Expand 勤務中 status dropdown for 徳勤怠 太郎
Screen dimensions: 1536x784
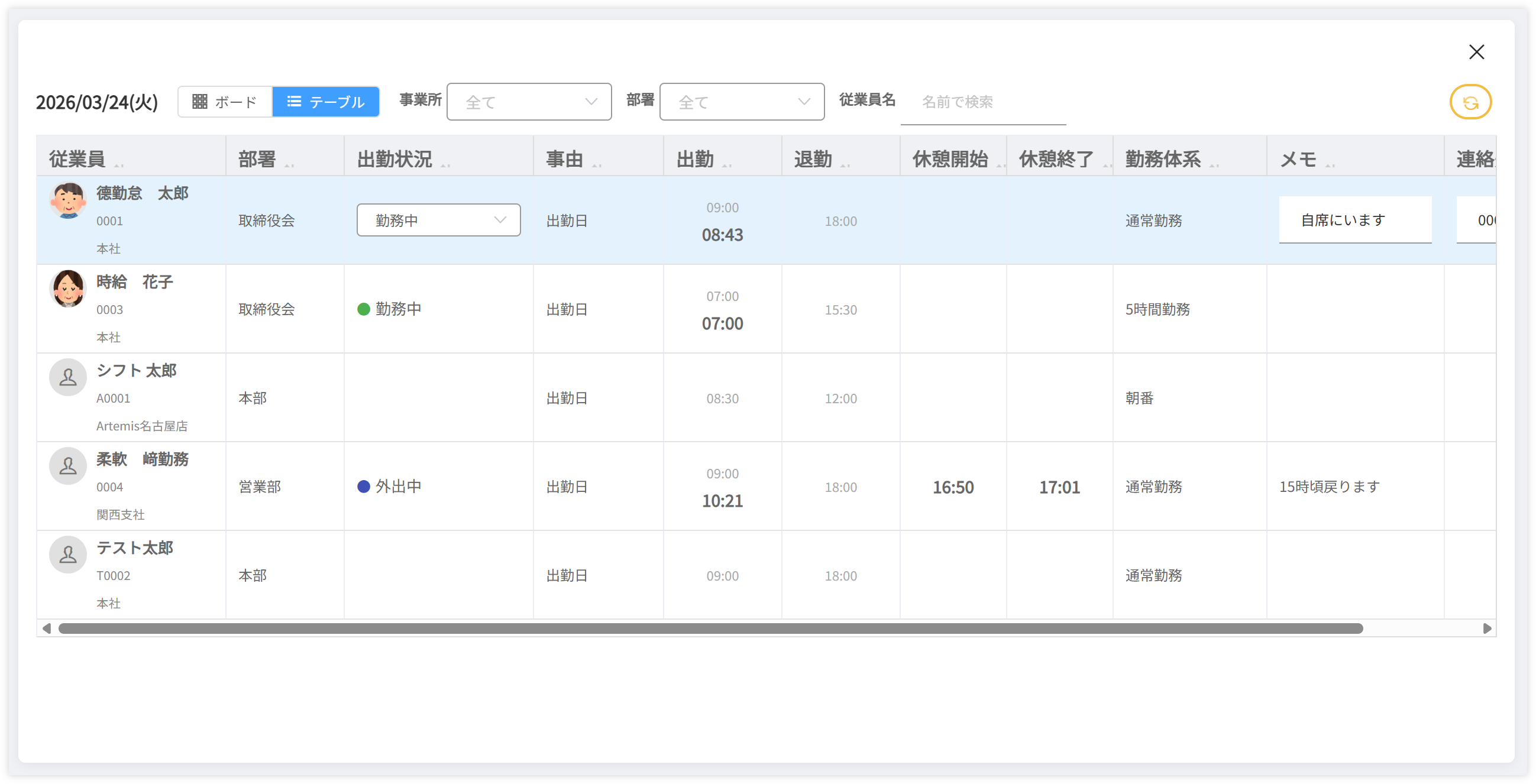tap(438, 220)
